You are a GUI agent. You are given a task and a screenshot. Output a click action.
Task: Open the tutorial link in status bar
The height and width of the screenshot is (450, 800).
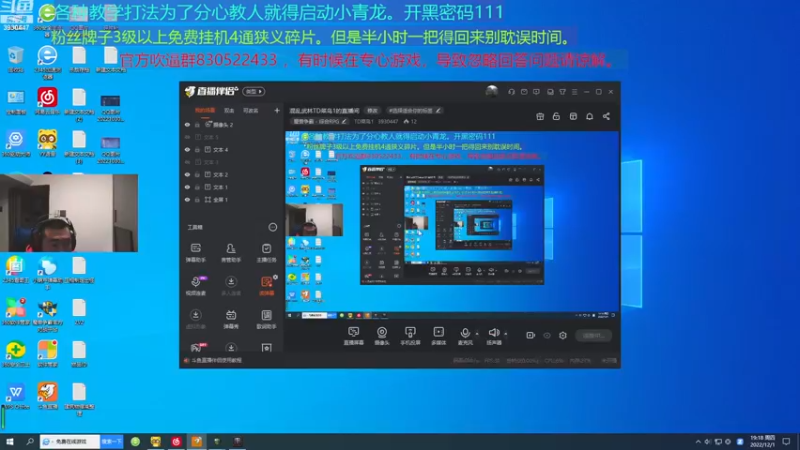point(216,360)
